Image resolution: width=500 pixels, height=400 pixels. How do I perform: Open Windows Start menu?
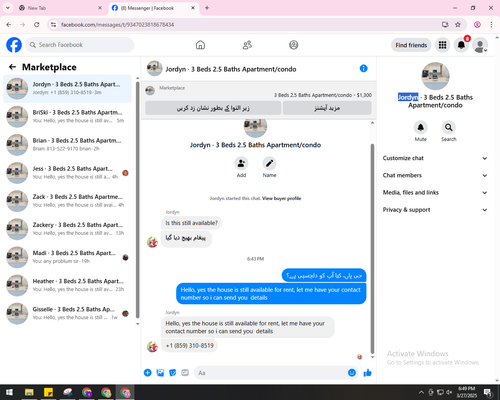pos(9,392)
